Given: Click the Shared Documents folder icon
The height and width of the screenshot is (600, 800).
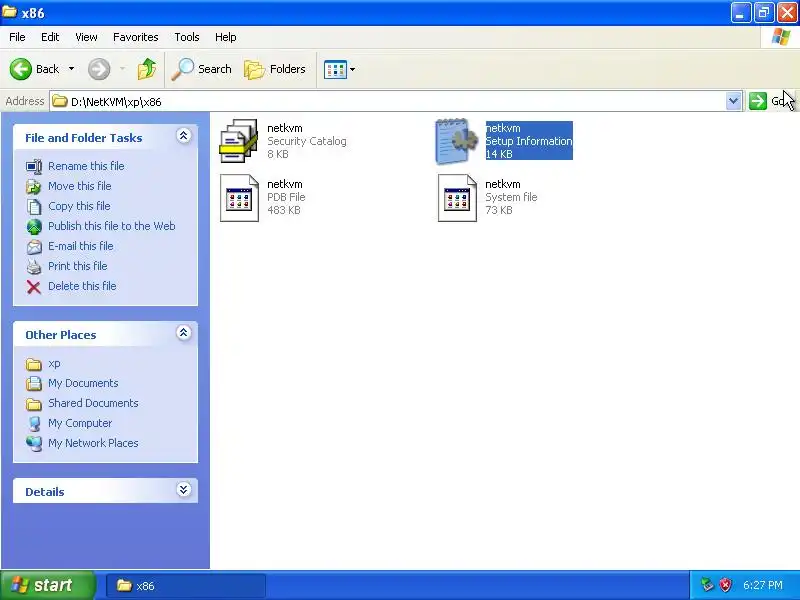Looking at the screenshot, I should (x=34, y=405).
